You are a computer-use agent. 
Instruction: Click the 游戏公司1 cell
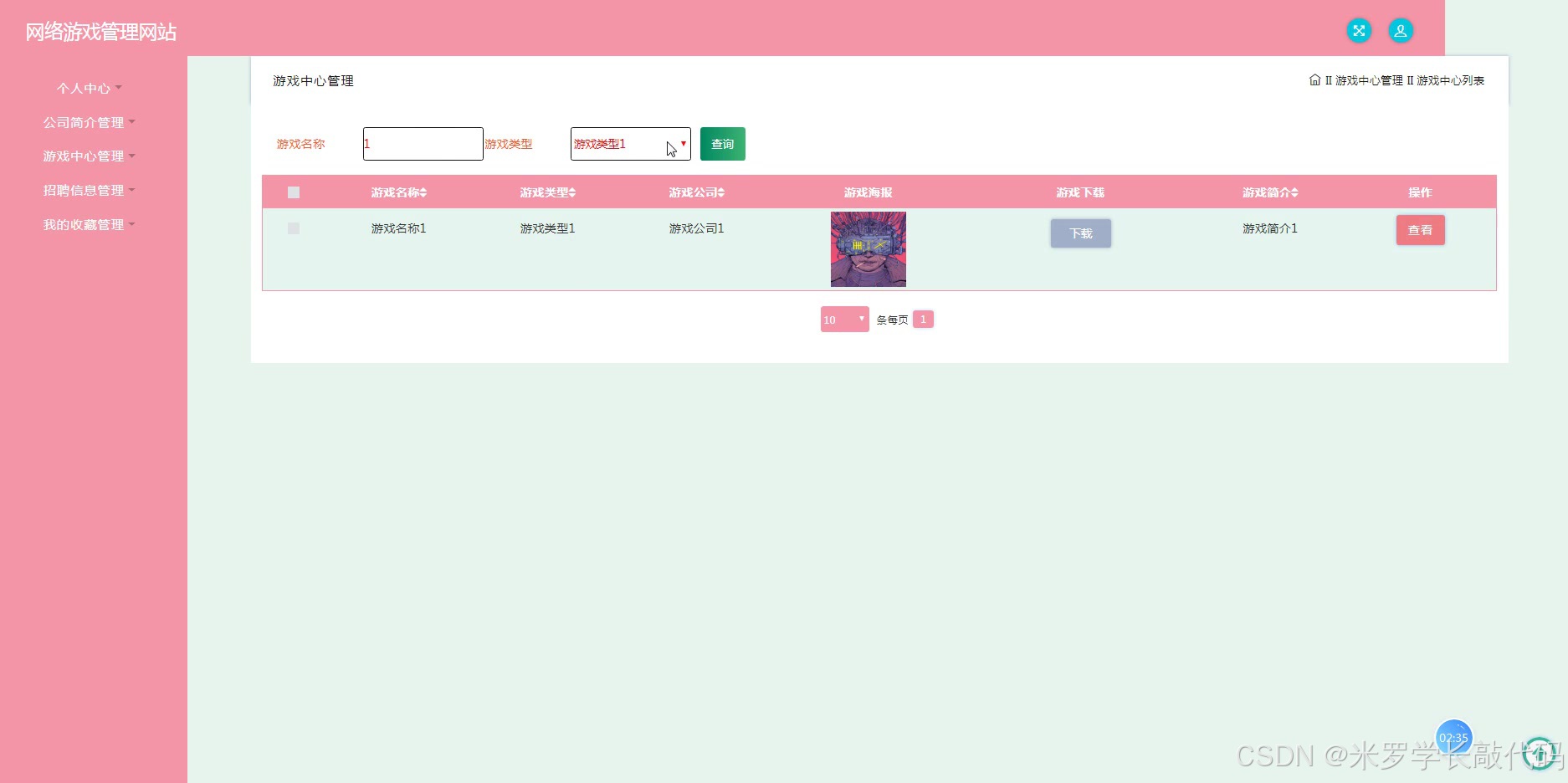click(697, 228)
